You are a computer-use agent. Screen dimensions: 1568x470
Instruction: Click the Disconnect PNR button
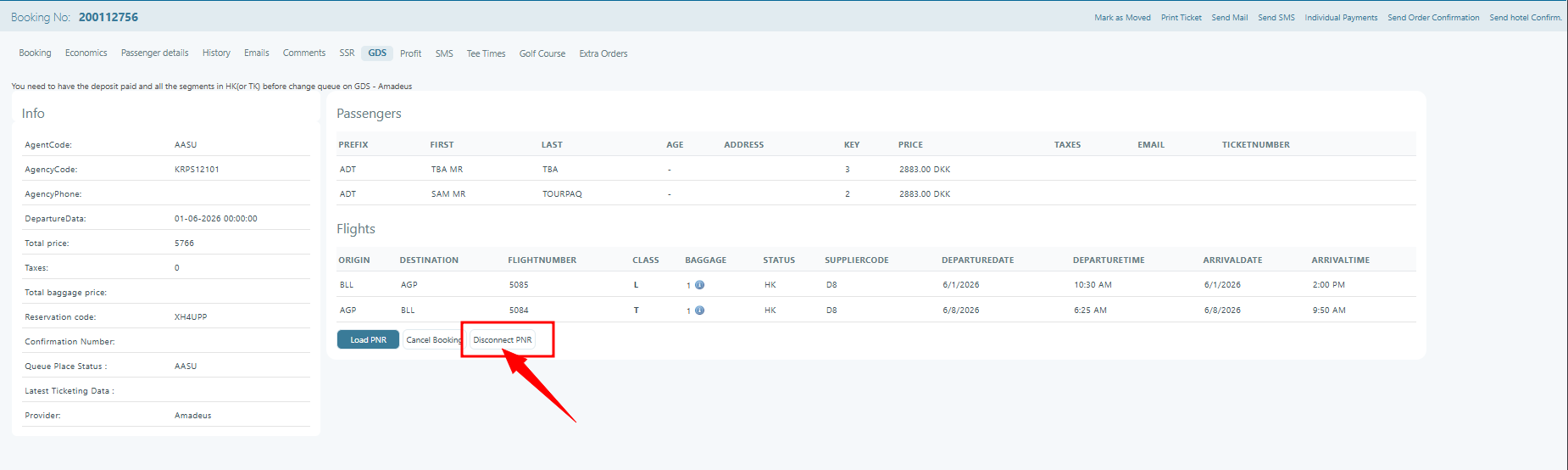pos(503,340)
